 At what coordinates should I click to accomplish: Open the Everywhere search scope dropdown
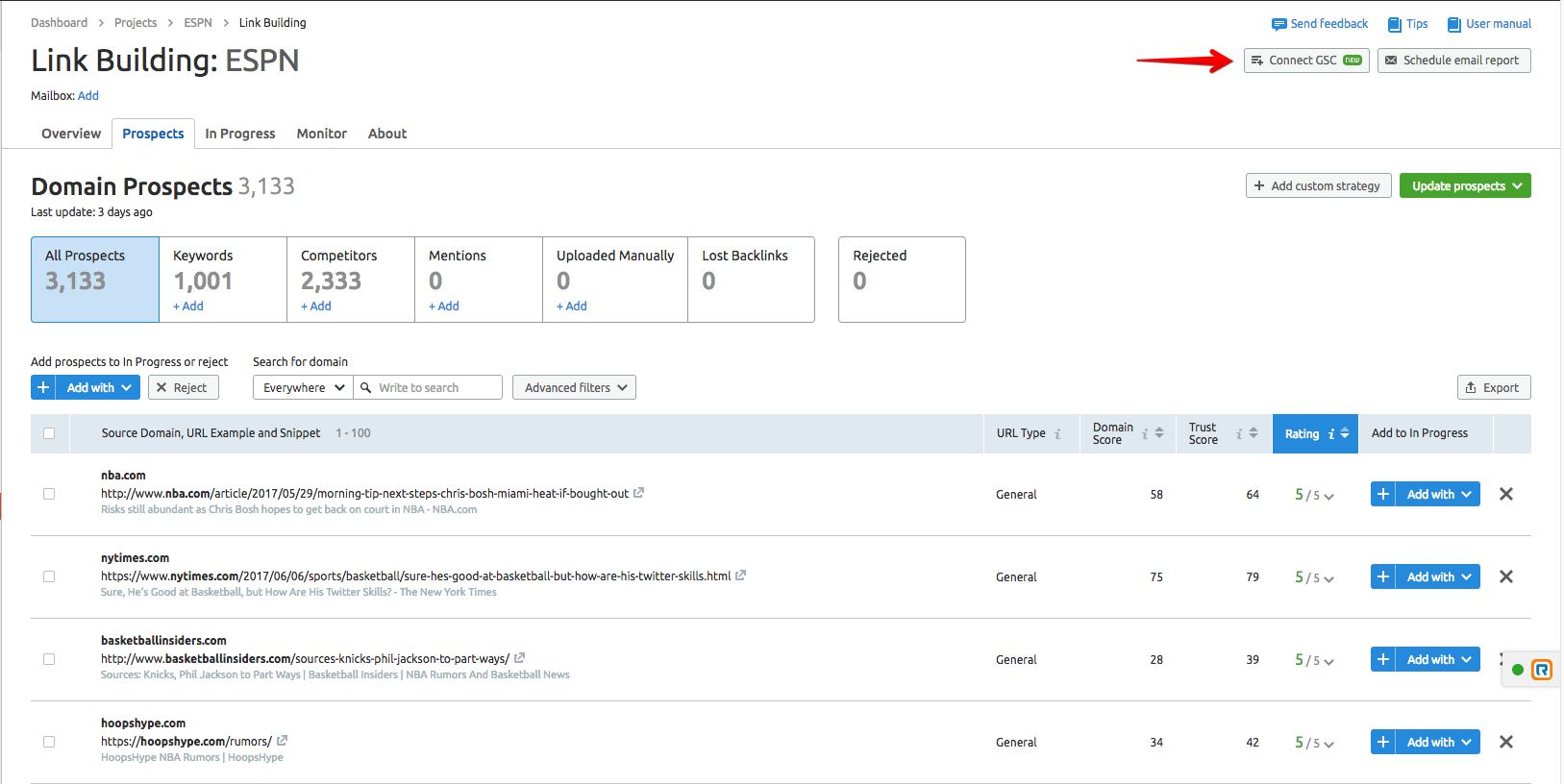[x=303, y=387]
